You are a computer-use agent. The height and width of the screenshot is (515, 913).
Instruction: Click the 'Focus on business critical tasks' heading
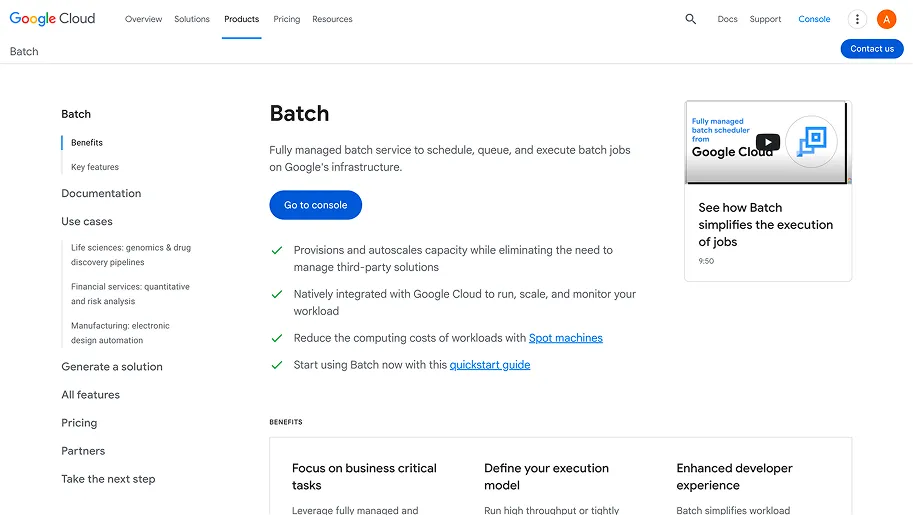pos(364,477)
